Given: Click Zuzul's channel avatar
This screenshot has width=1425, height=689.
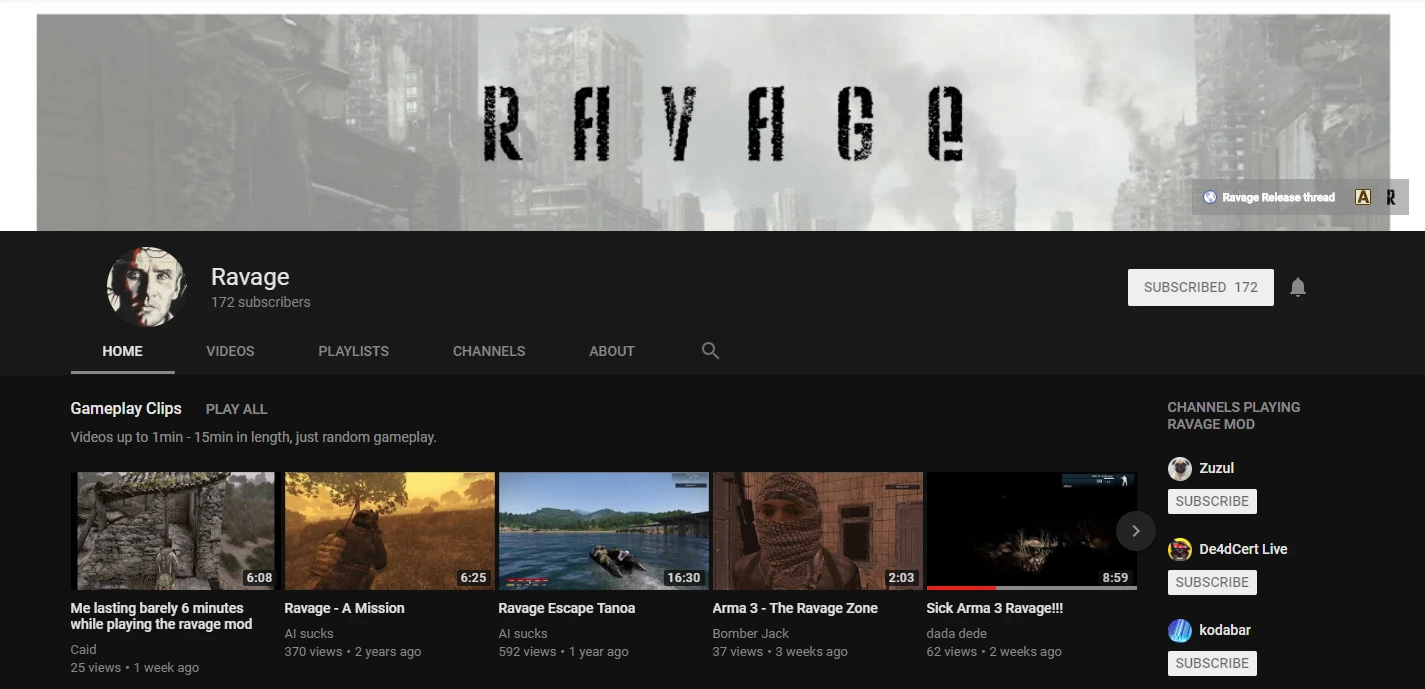Looking at the screenshot, I should [1180, 468].
